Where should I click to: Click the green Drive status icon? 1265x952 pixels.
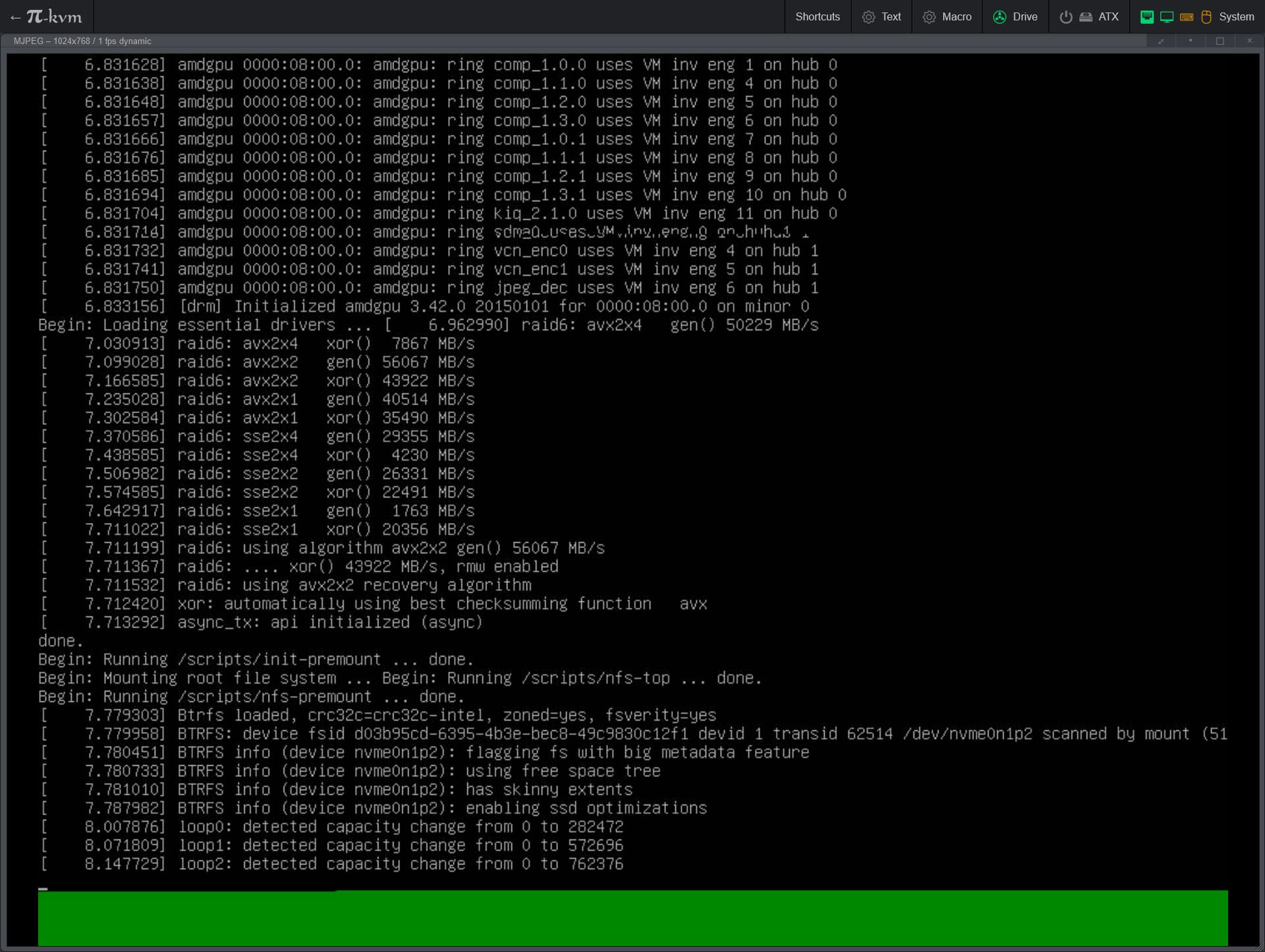click(x=999, y=17)
